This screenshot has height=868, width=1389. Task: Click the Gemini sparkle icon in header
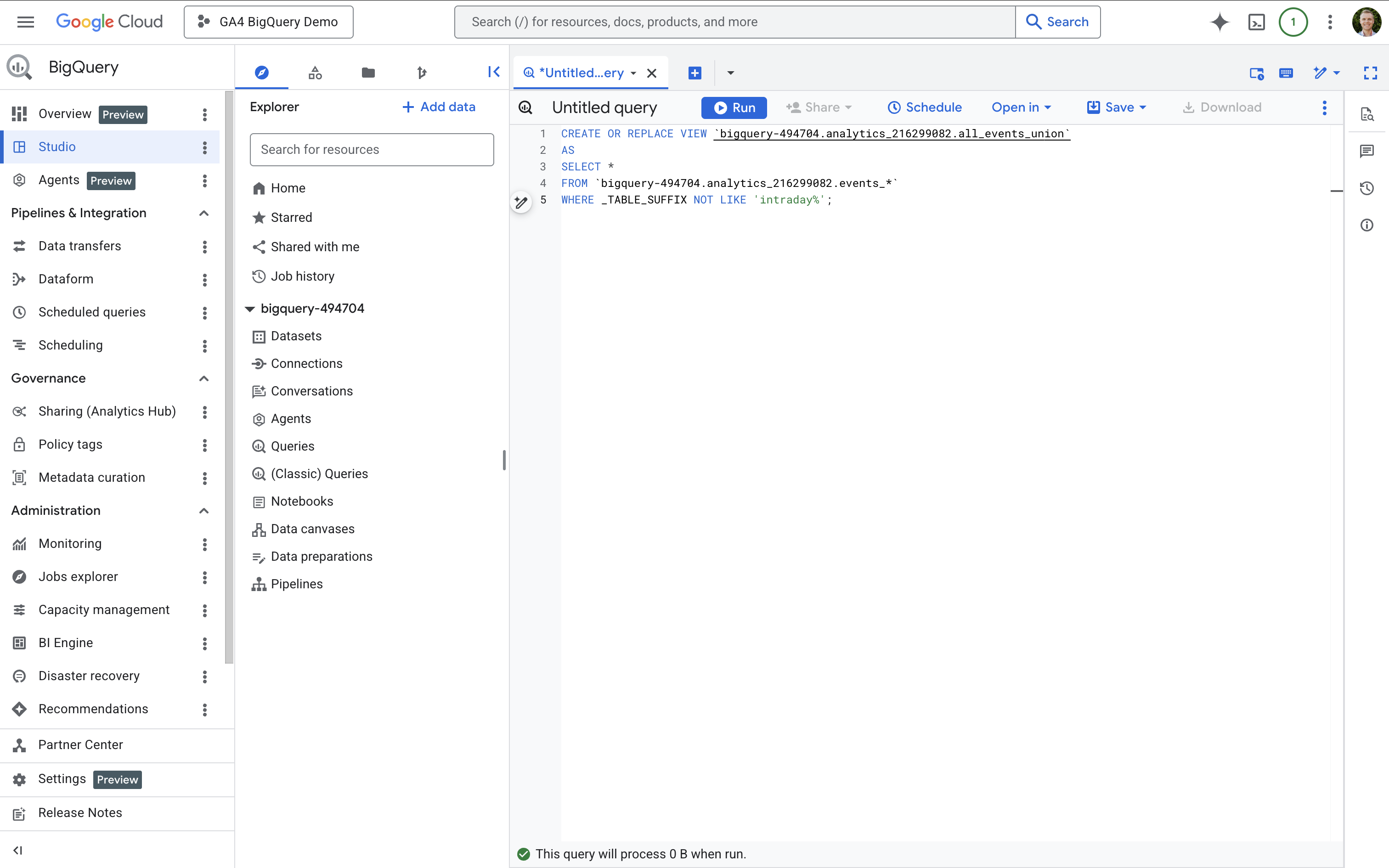(1220, 22)
